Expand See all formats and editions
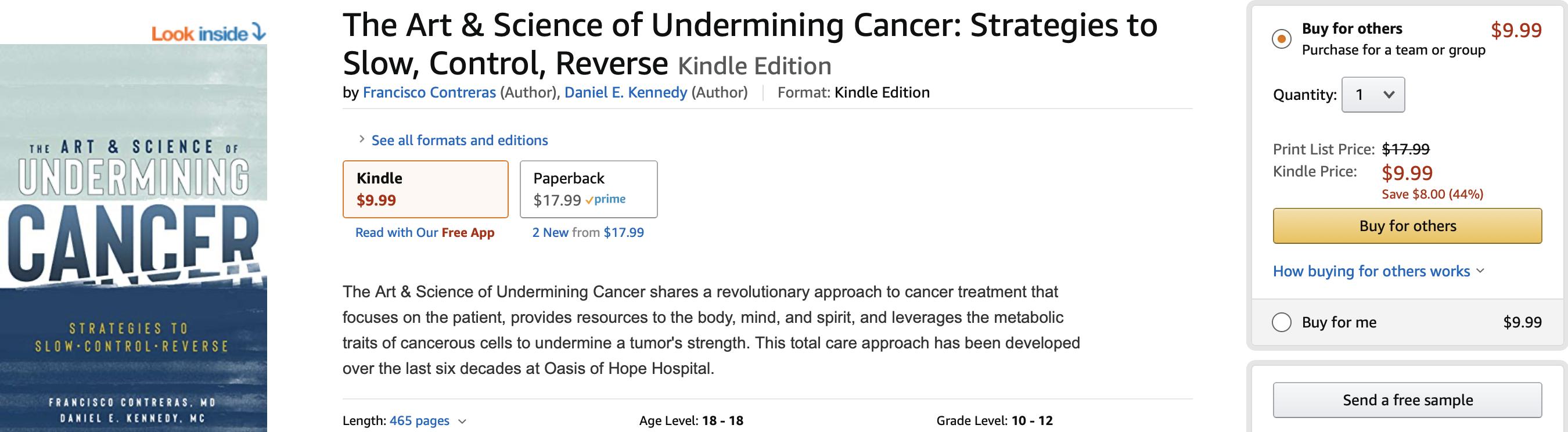Image resolution: width=1568 pixels, height=432 pixels. point(459,141)
